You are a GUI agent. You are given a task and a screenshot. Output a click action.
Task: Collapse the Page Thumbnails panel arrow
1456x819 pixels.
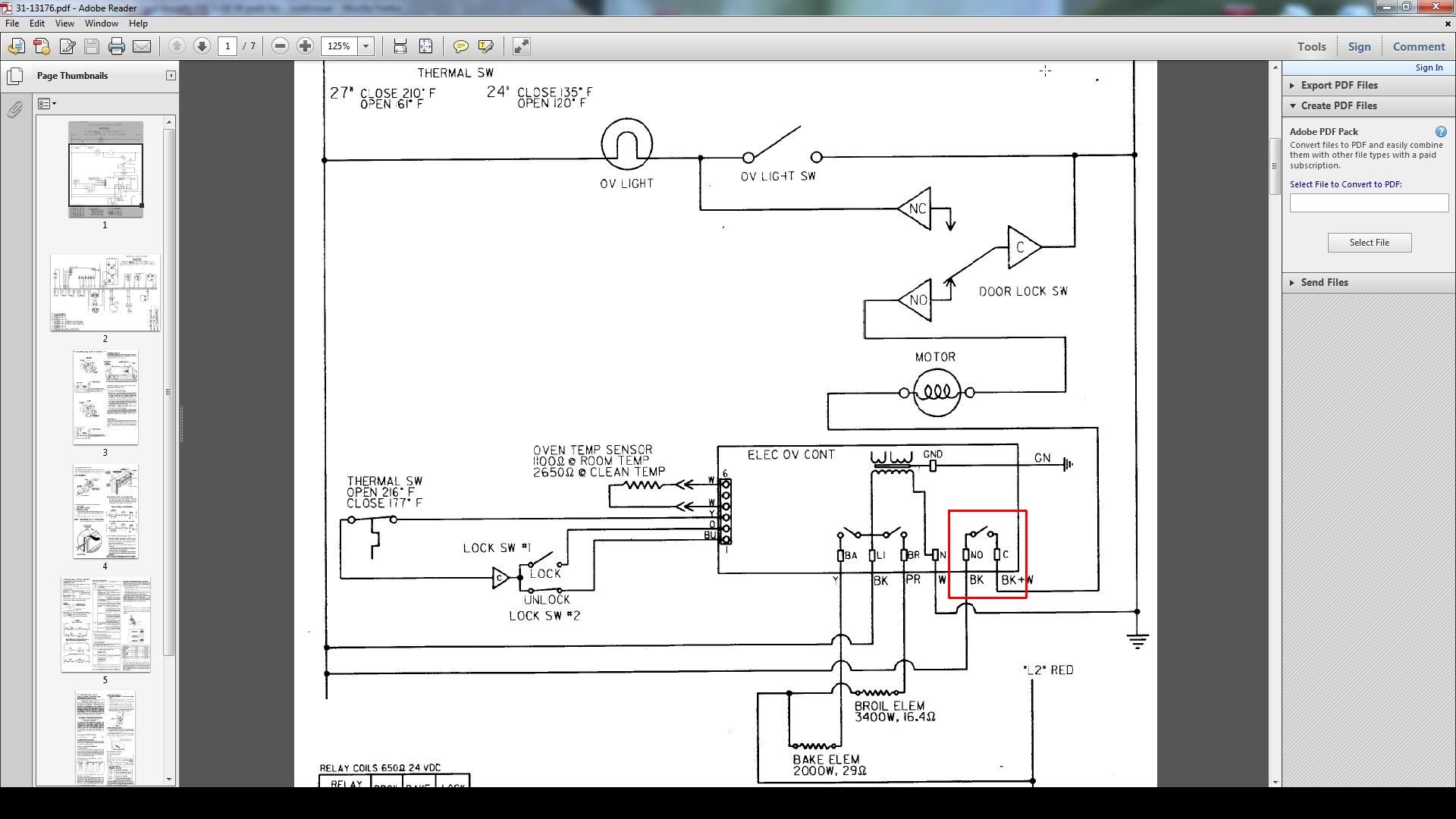pos(171,75)
